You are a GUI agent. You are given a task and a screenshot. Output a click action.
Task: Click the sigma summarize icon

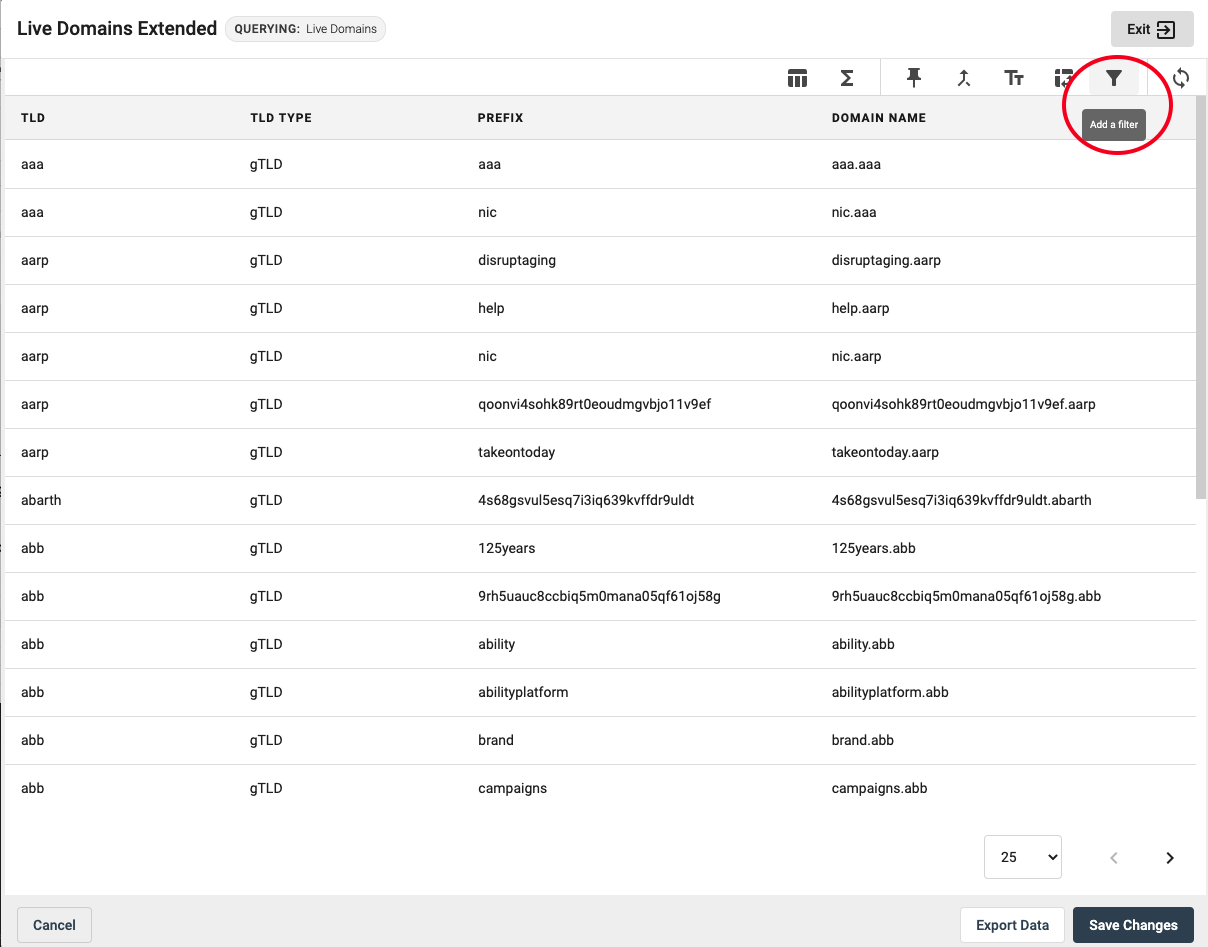tap(846, 78)
